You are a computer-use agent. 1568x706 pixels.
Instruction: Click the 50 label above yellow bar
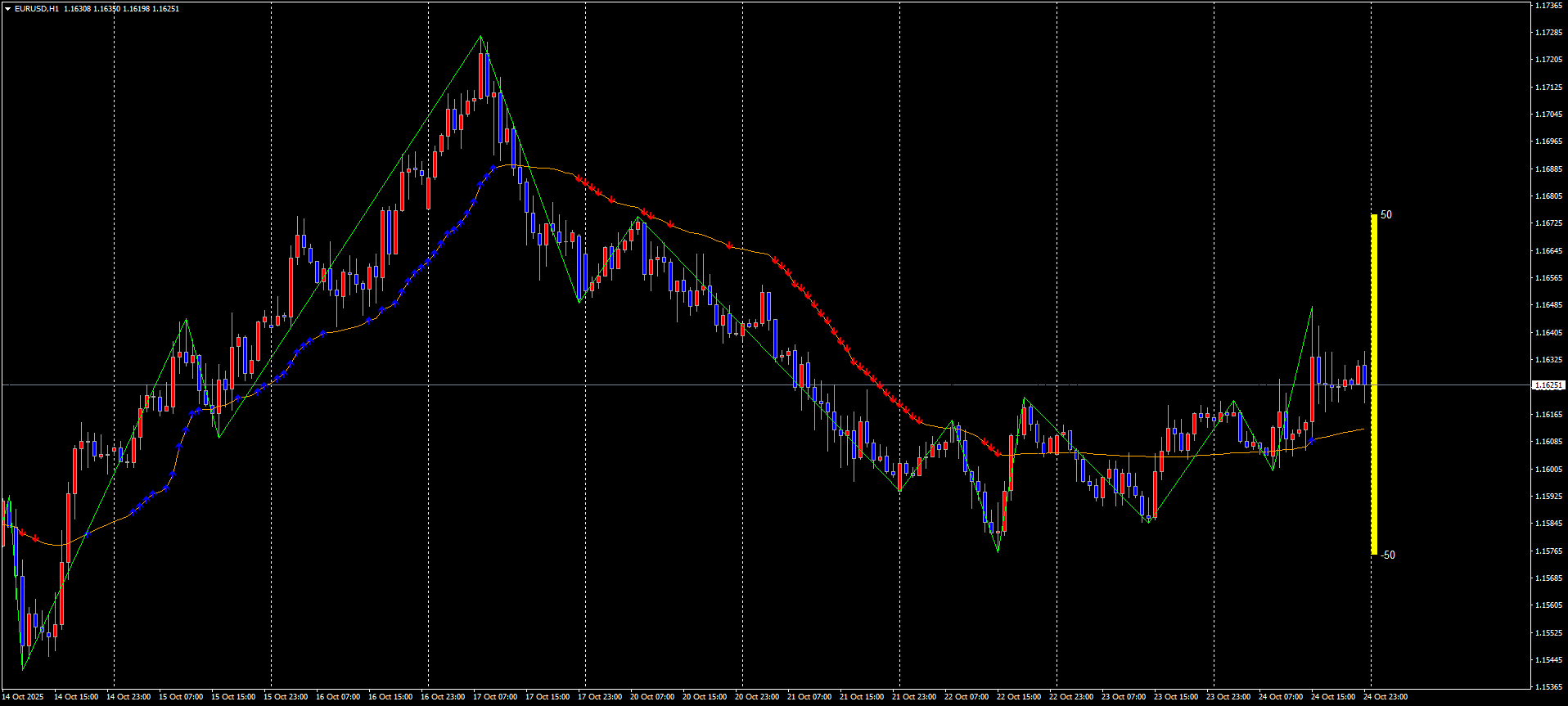1386,215
